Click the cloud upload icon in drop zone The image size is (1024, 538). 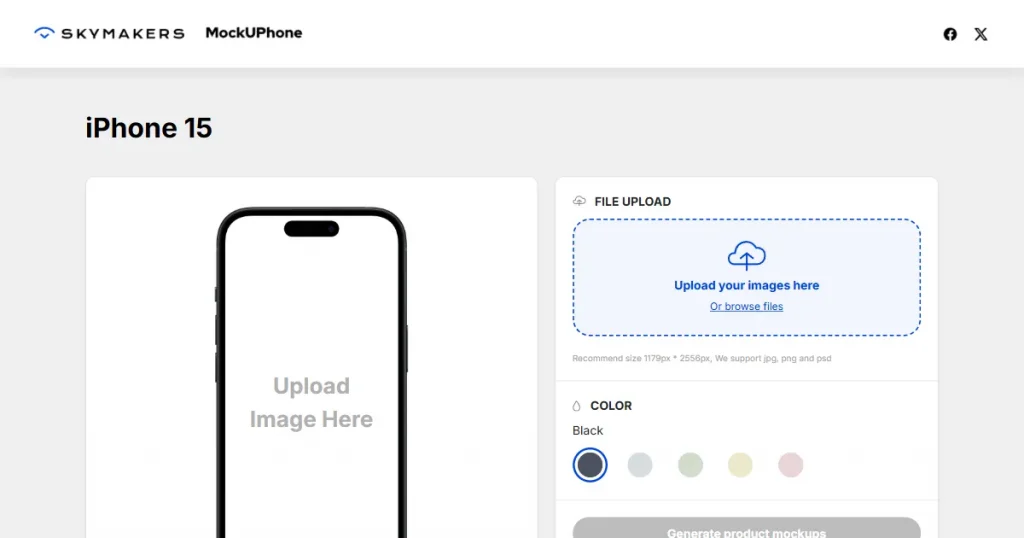(x=746, y=255)
